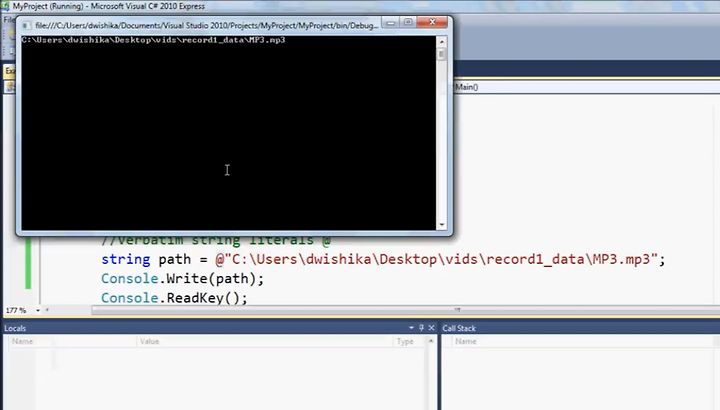Click the editor horizontal scrollbar
This screenshot has width=720, height=410.
coord(406,310)
